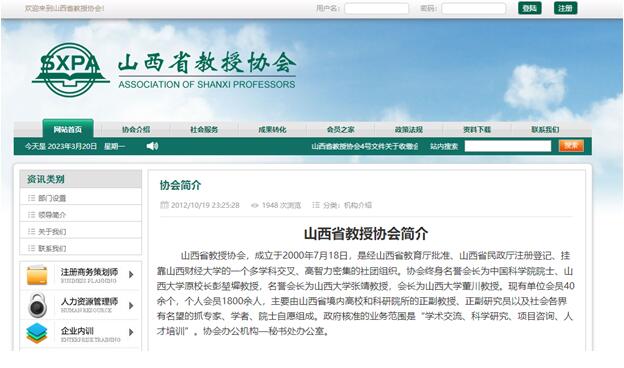The image size is (624, 368).
Task: Click the 山西省教授协会 banner title
Action: 207,62
